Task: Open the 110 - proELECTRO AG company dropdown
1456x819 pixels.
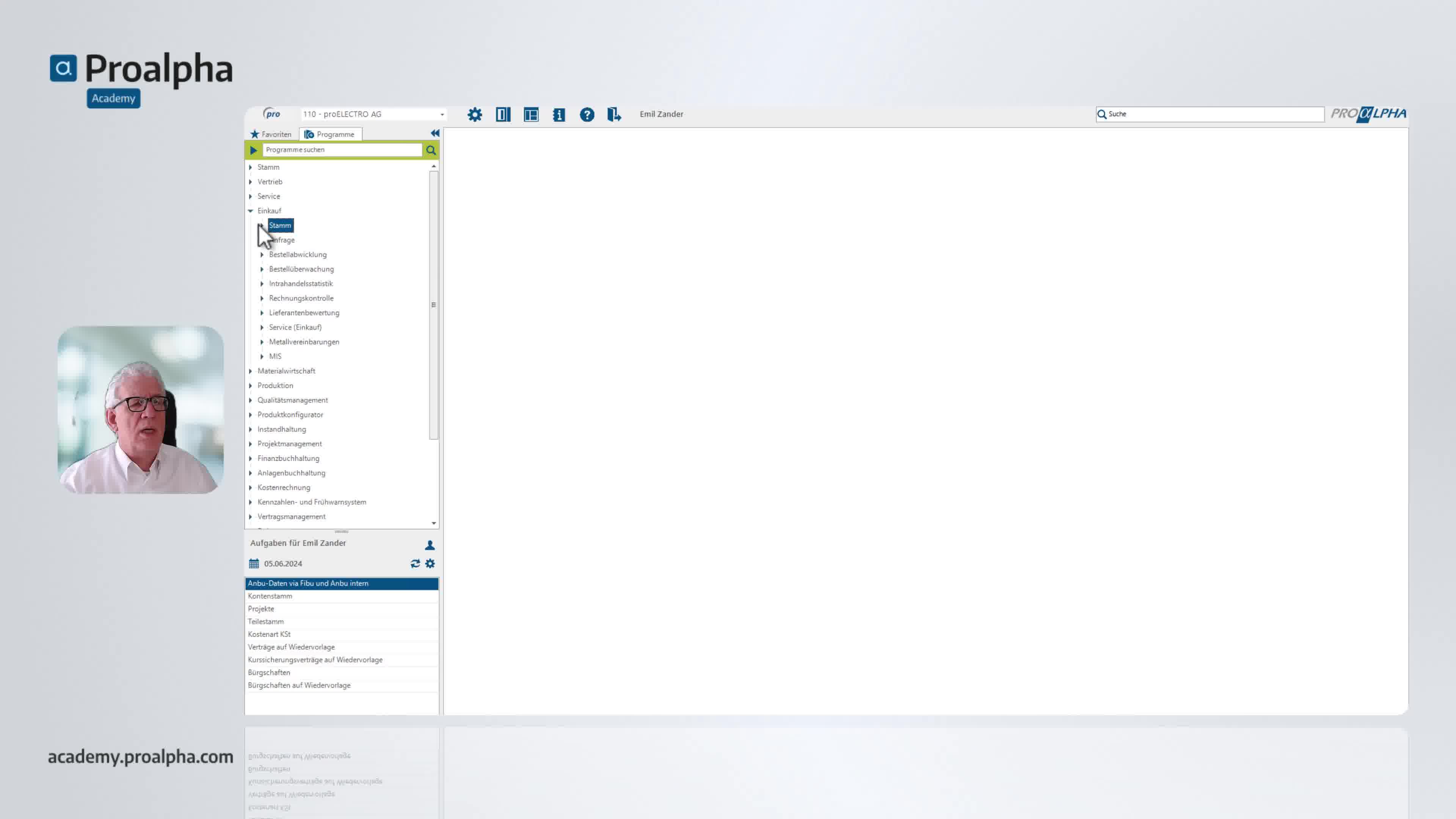Action: (x=373, y=114)
